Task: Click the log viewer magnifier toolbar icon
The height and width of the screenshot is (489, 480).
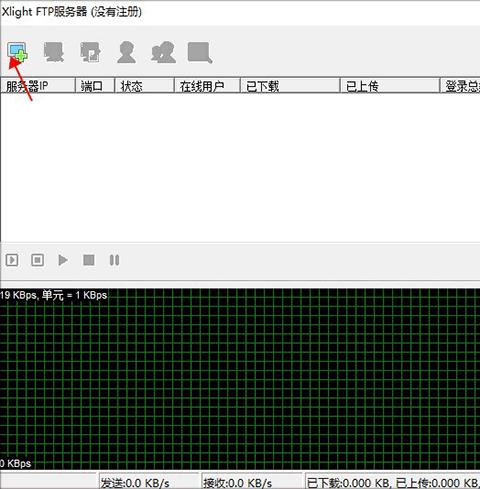Action: pos(200,52)
